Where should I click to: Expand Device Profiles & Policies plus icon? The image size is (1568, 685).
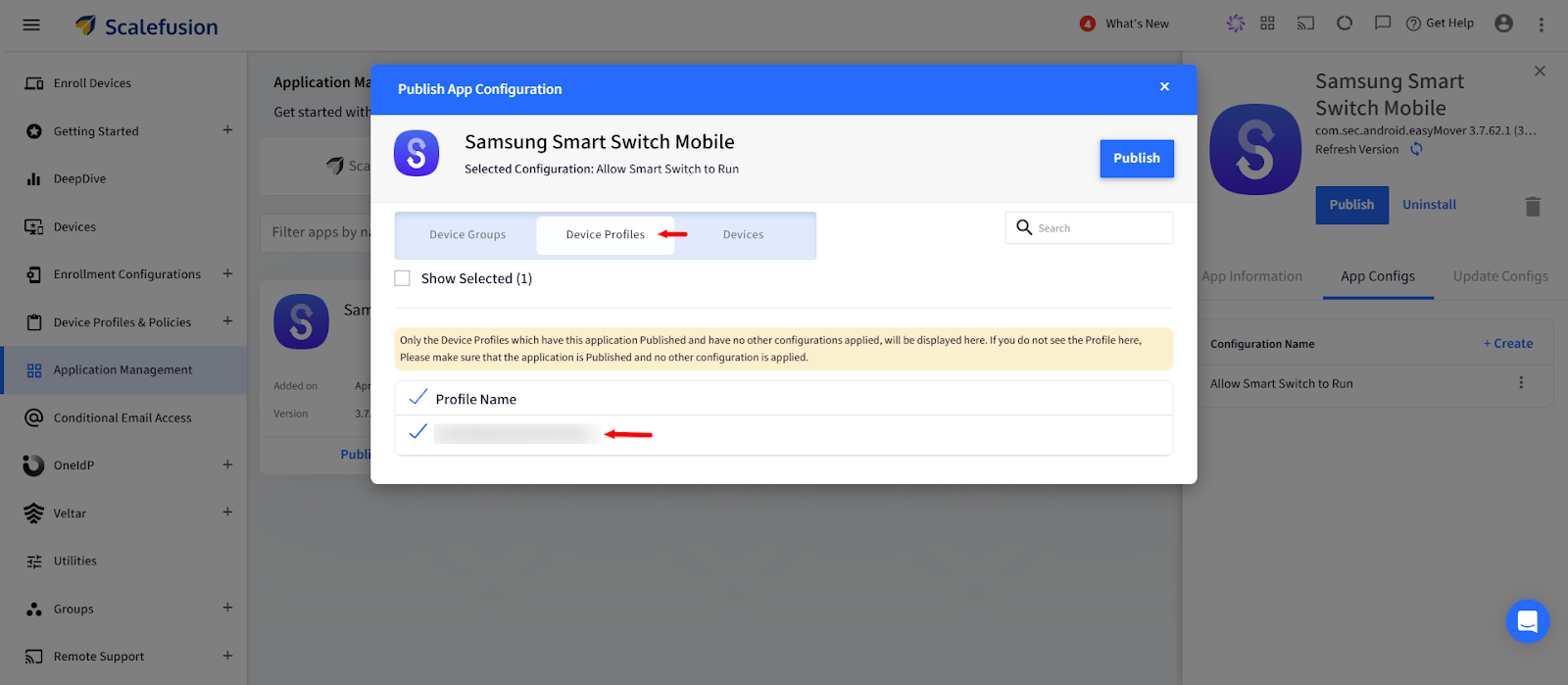click(227, 320)
